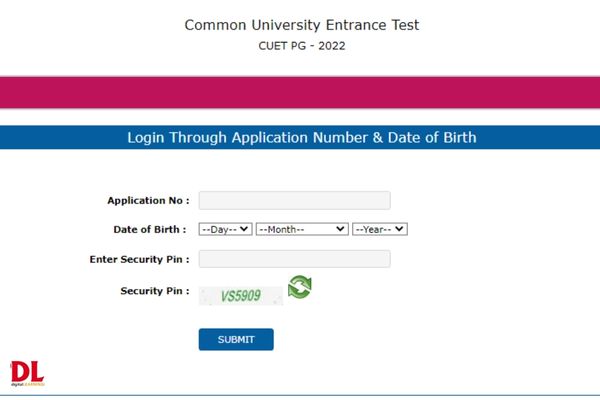600x400 pixels.
Task: Open the --Month-- dropdown
Action: click(302, 229)
